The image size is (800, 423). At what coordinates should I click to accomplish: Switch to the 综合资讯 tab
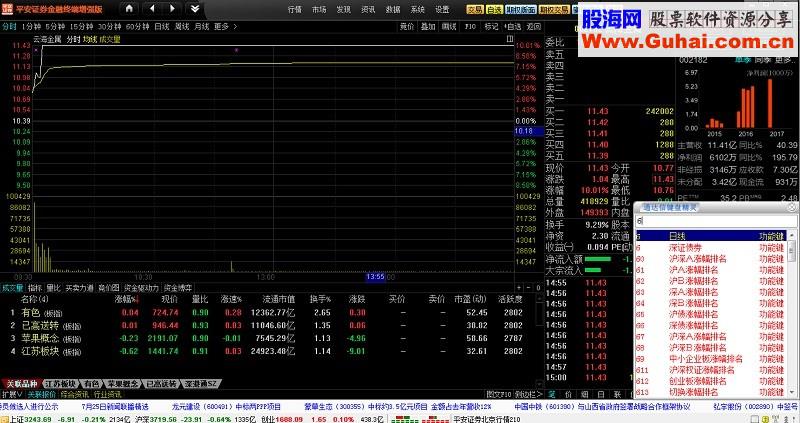[x=74, y=394]
